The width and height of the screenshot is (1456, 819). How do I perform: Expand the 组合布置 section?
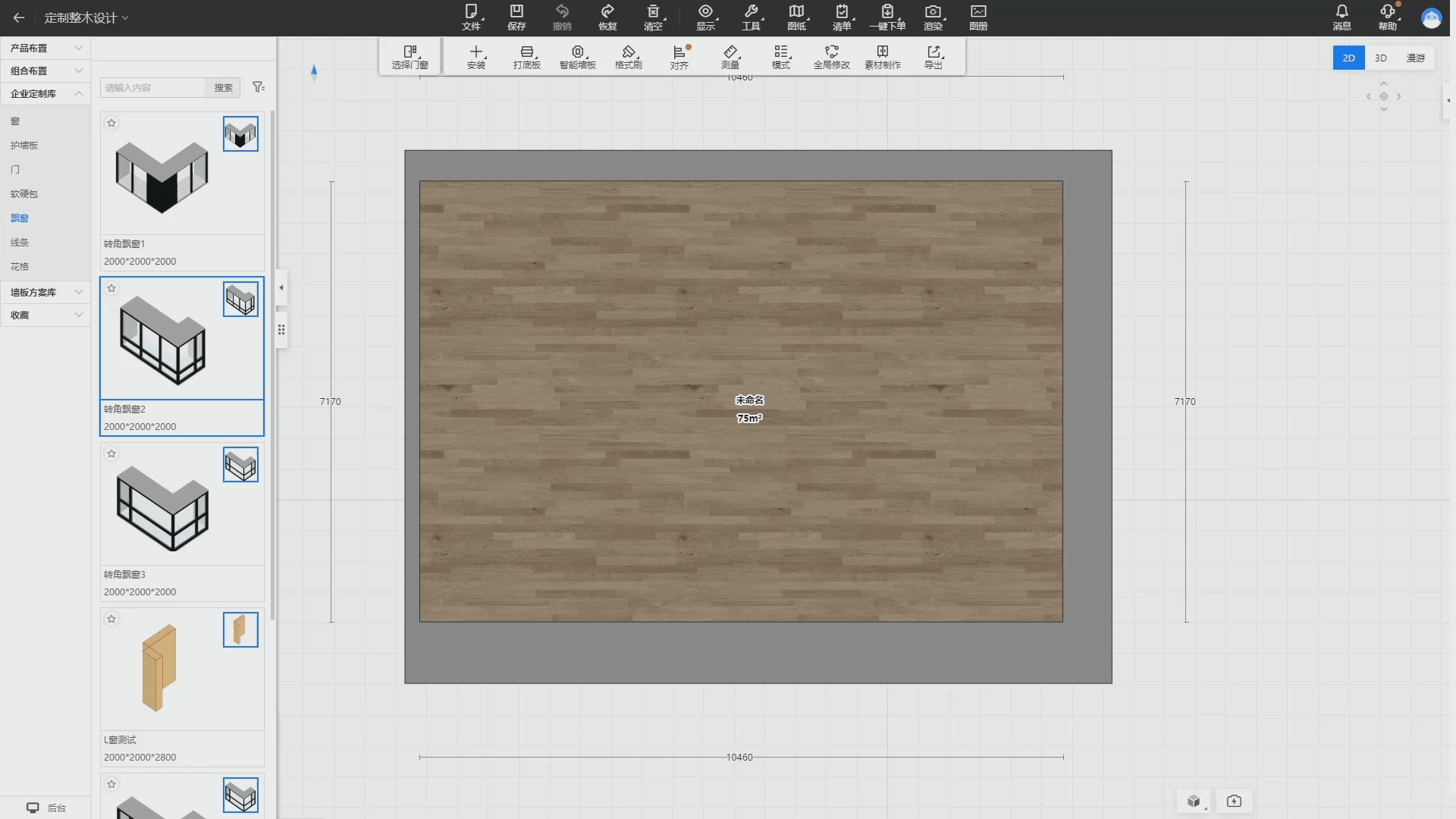[x=45, y=71]
